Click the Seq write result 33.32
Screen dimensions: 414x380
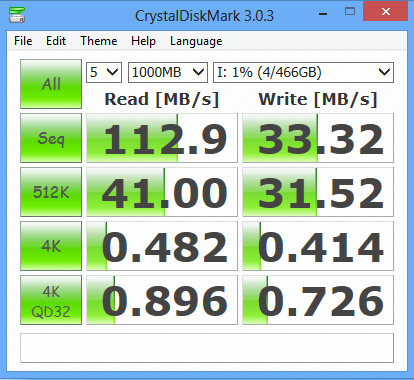pos(318,138)
